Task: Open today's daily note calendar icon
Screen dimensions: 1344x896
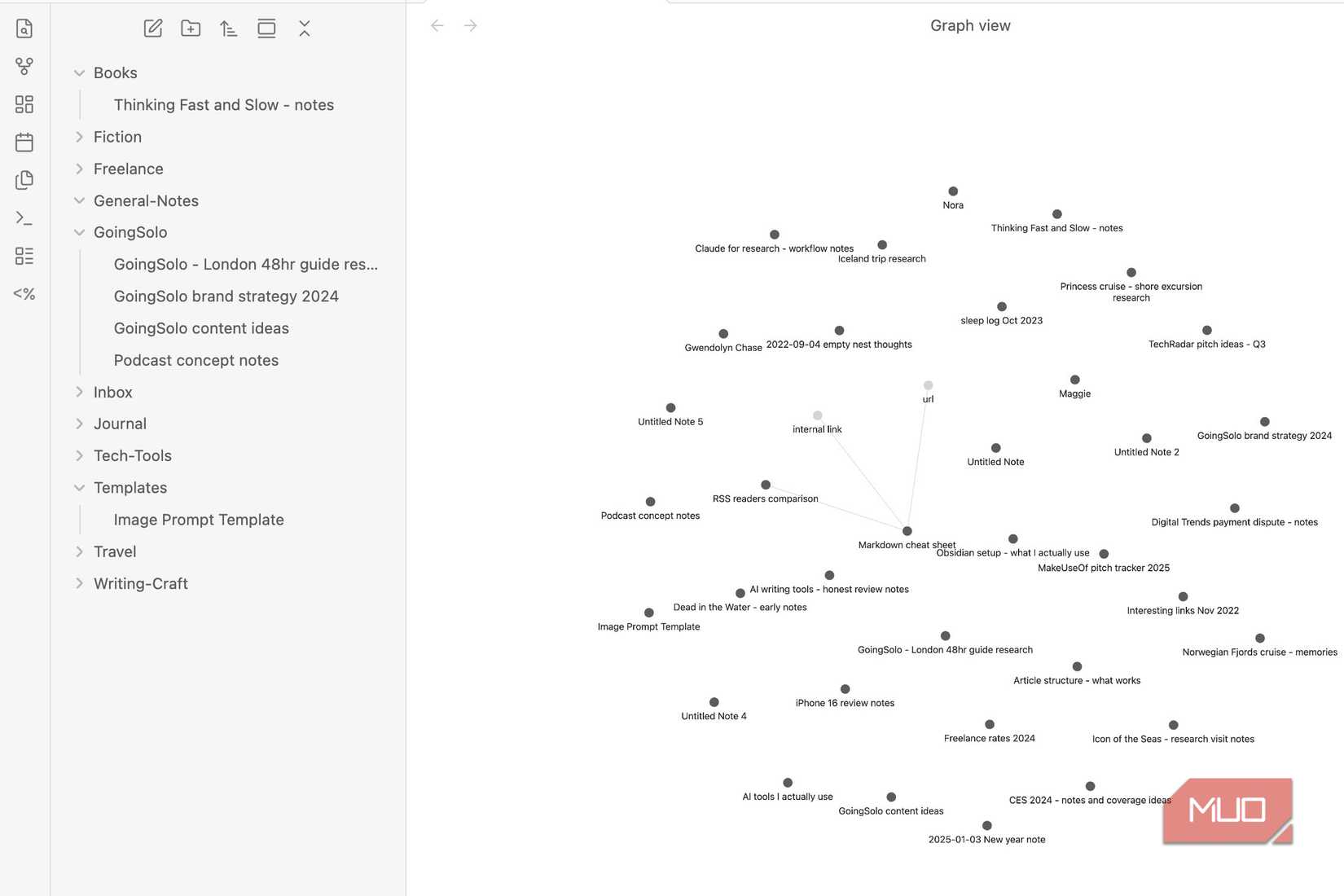Action: [x=24, y=143]
